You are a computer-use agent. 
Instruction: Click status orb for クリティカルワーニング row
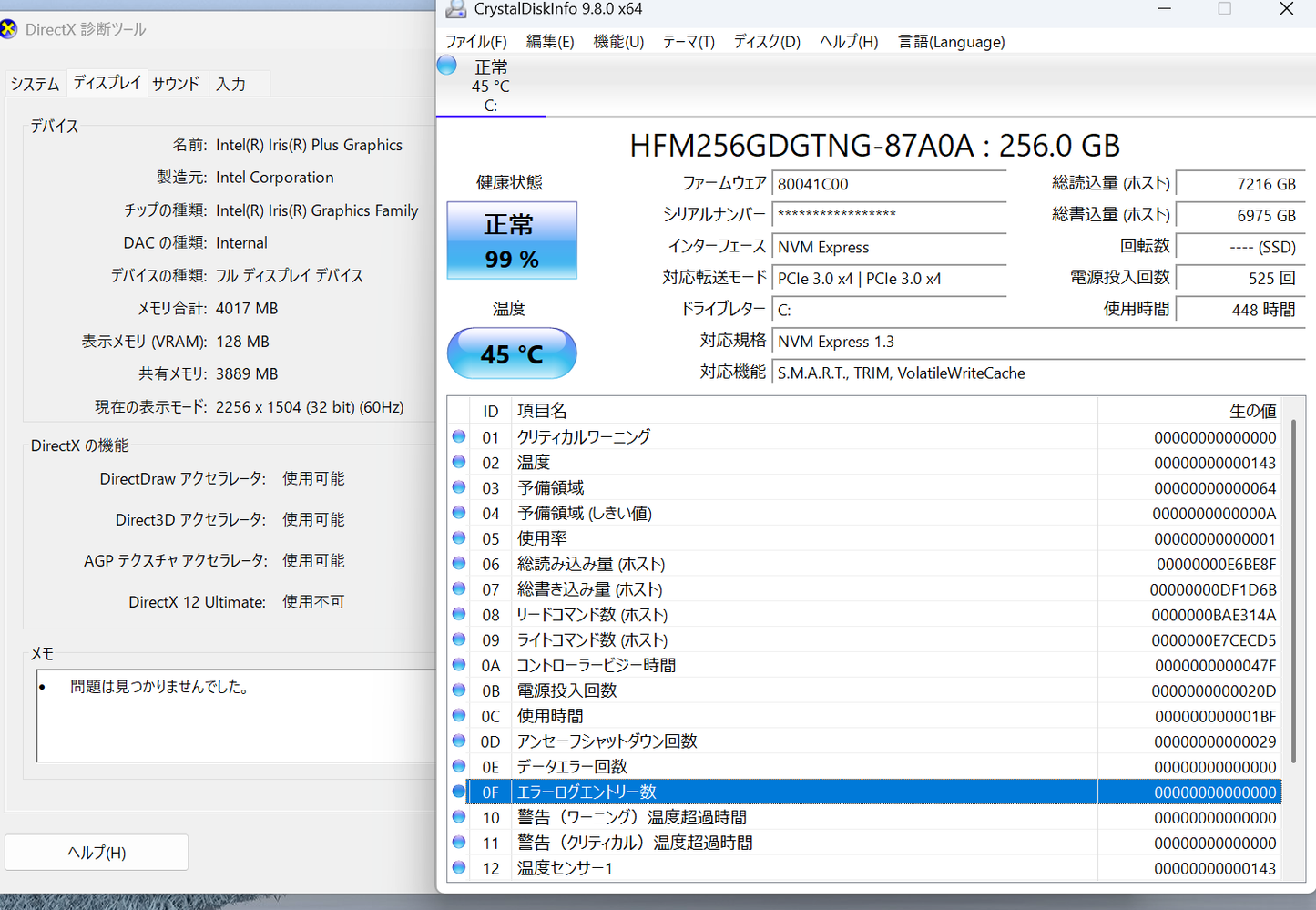point(459,436)
